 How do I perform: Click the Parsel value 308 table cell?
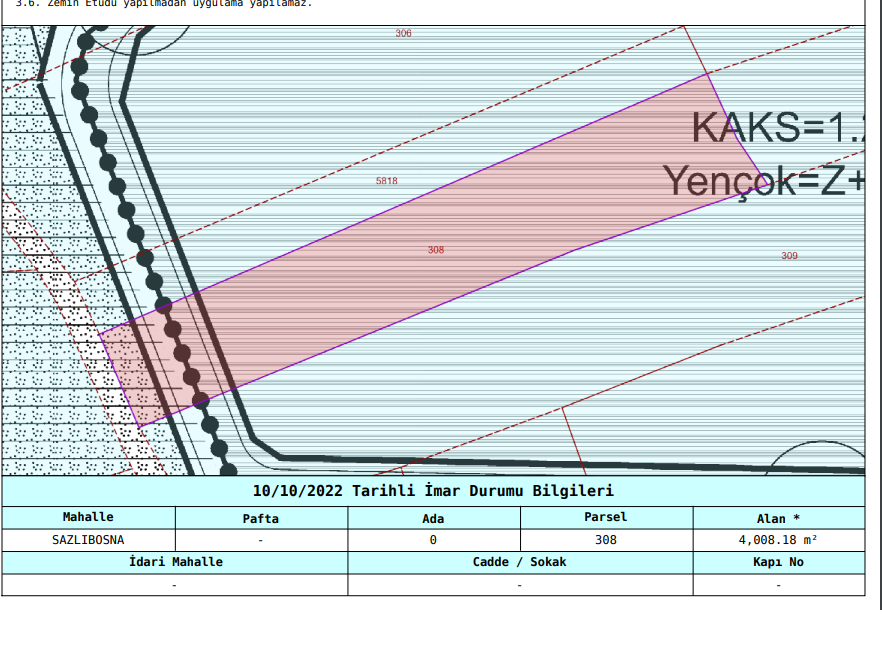point(605,540)
